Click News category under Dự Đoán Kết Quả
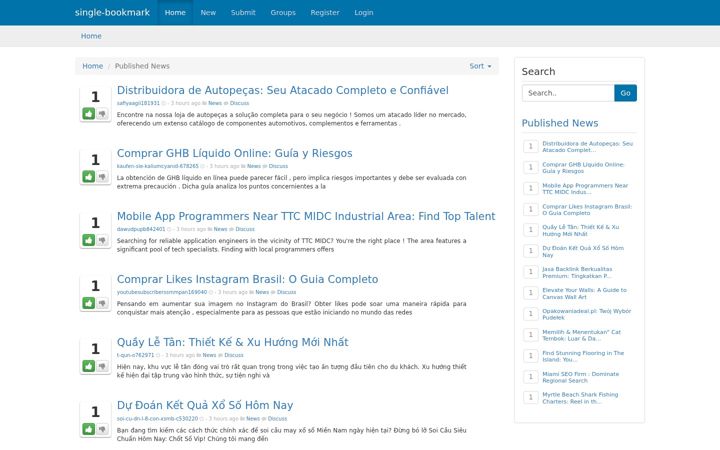The image size is (720, 450). coord(253,418)
